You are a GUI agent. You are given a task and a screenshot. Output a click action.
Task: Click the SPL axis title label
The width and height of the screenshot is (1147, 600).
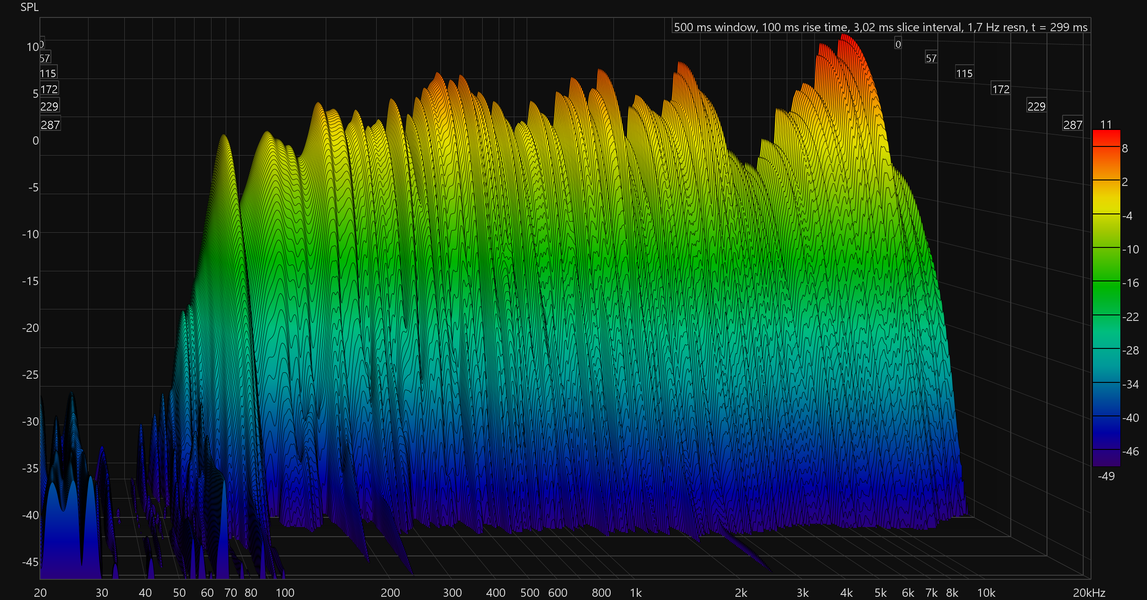[29, 7]
